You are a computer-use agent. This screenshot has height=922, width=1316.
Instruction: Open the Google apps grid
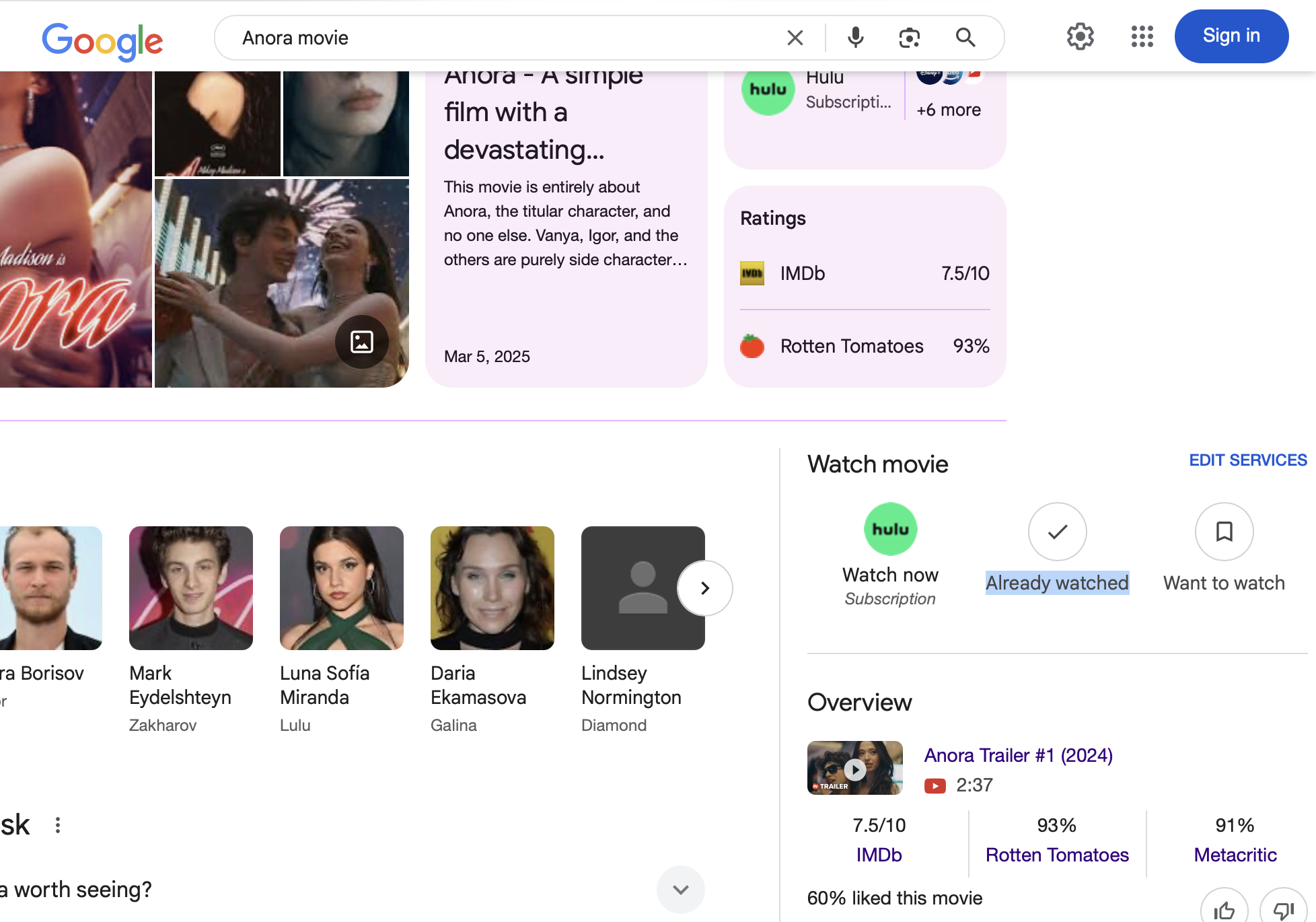(1142, 36)
